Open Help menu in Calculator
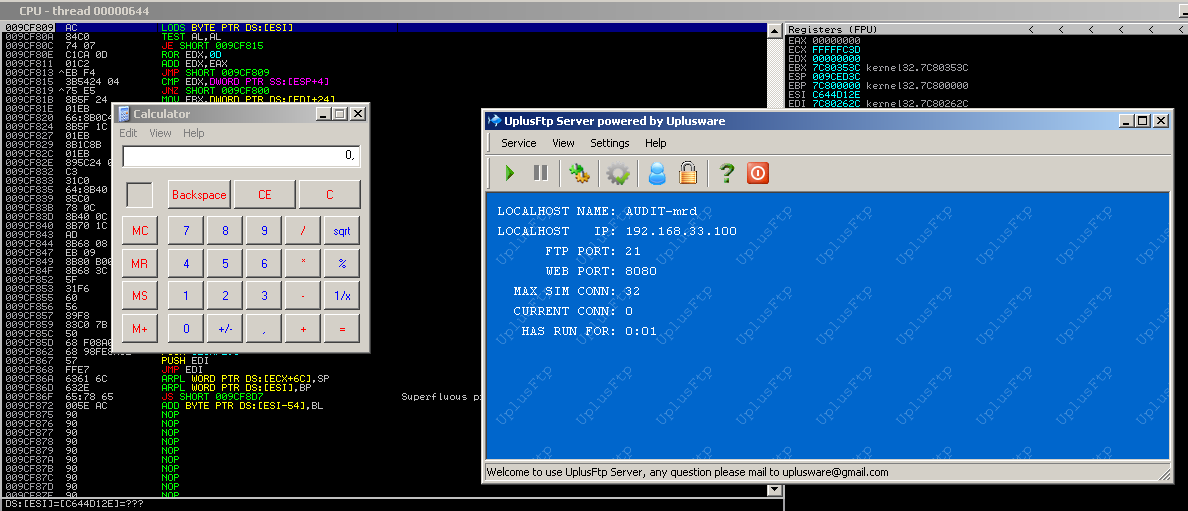The width and height of the screenshot is (1188, 511). coord(194,133)
